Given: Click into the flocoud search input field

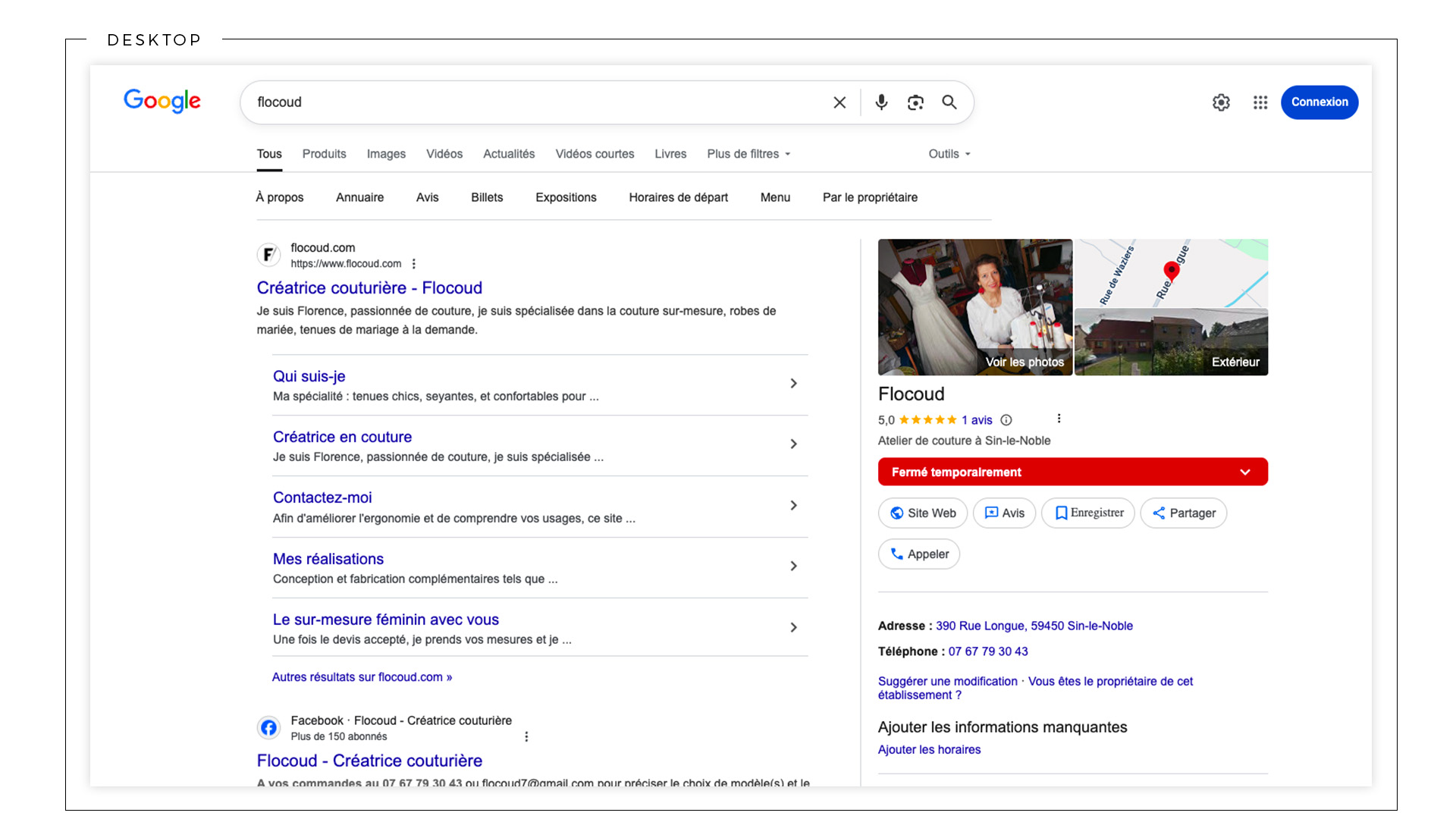Looking at the screenshot, I should 538,102.
